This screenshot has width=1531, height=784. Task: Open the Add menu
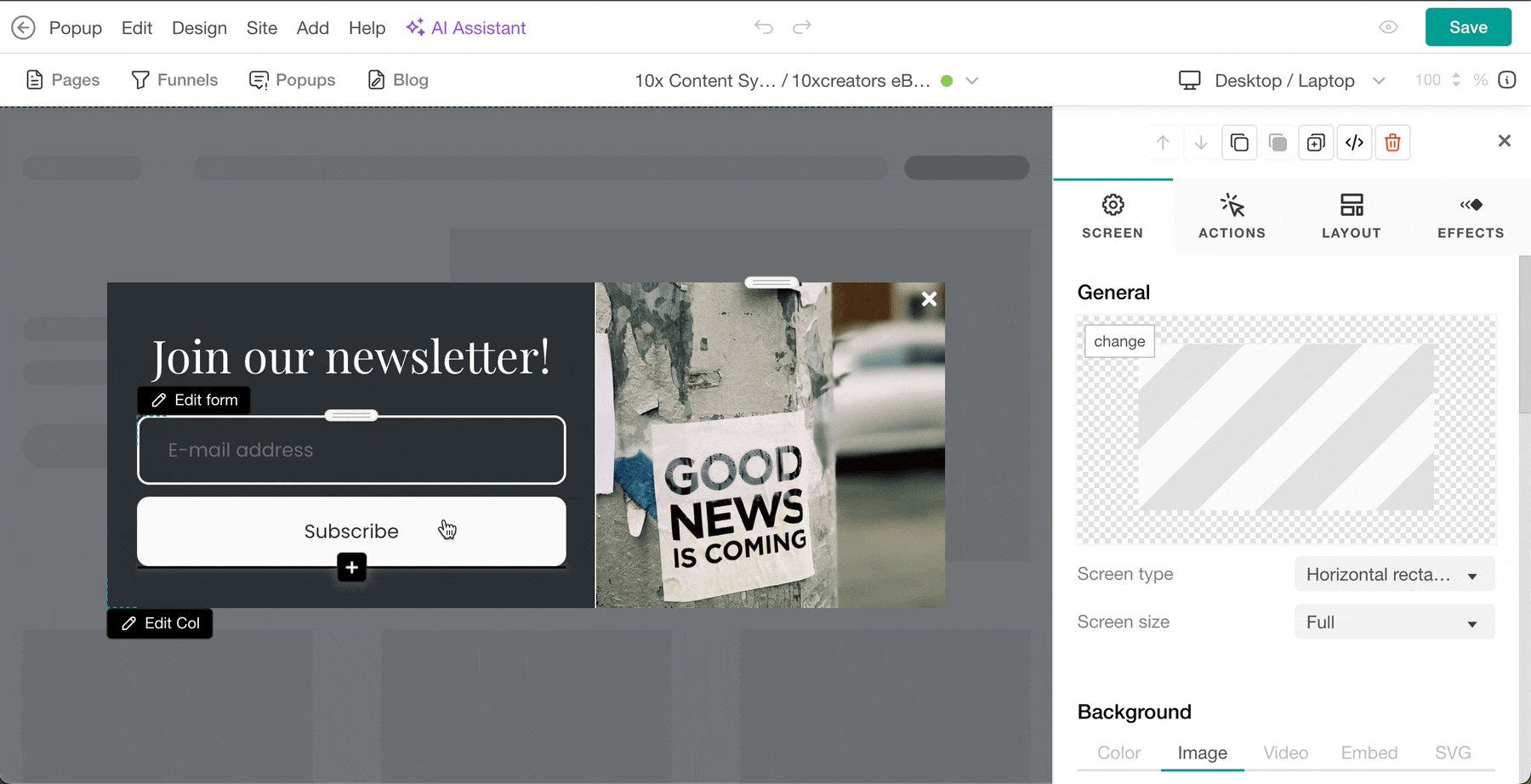[312, 27]
